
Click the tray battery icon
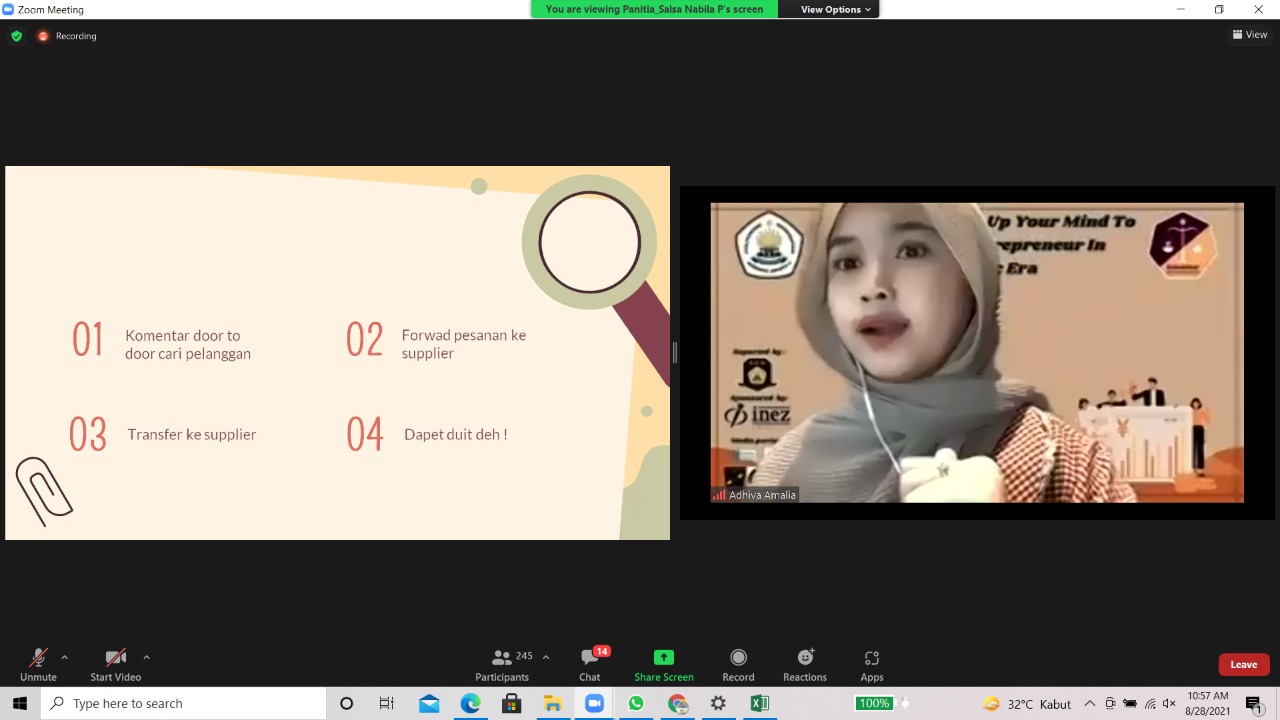tap(1130, 703)
